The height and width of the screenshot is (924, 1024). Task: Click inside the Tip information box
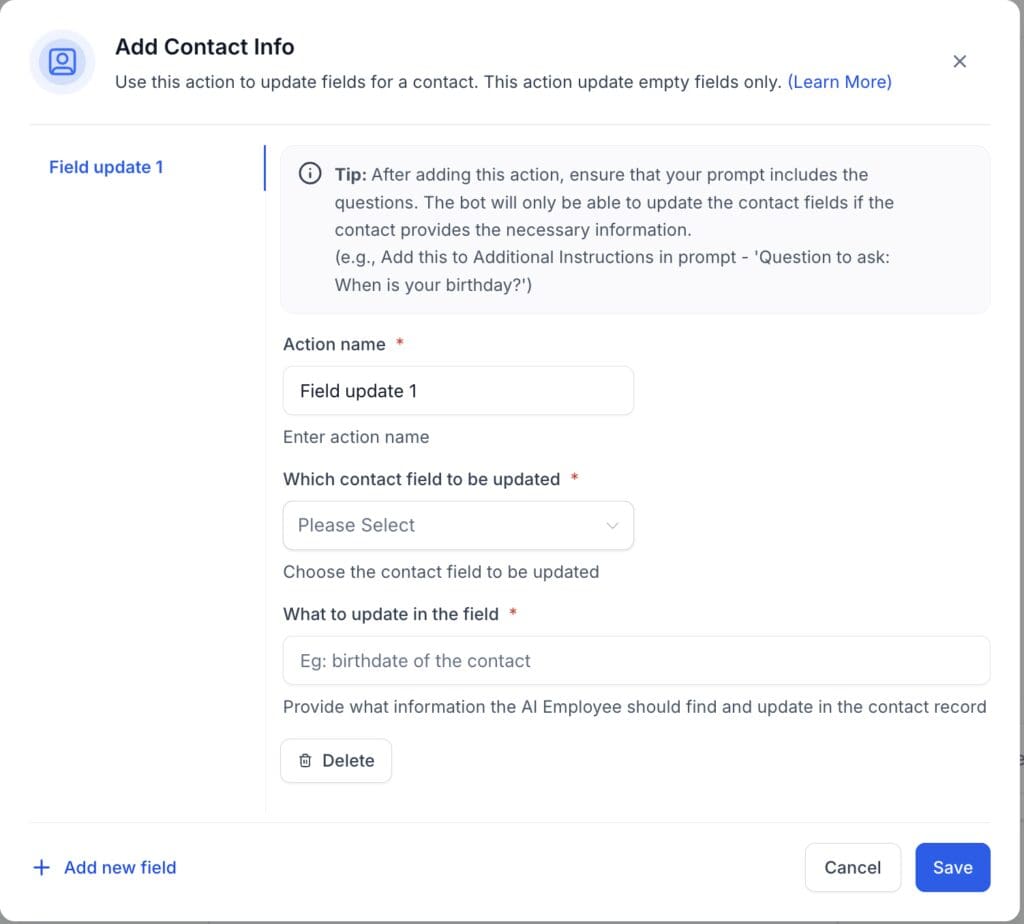pos(636,228)
